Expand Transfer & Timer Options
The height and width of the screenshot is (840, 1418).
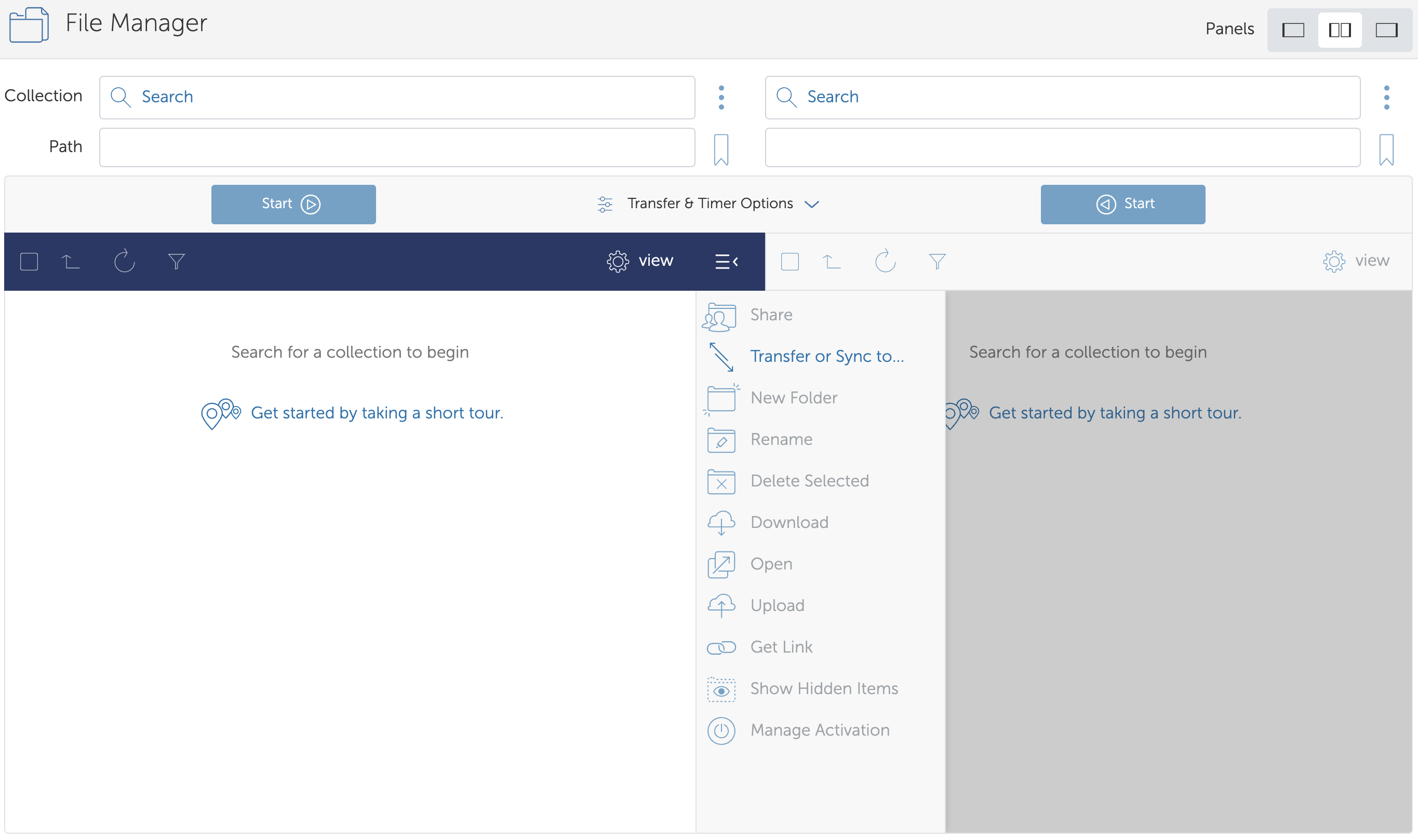pos(709,204)
